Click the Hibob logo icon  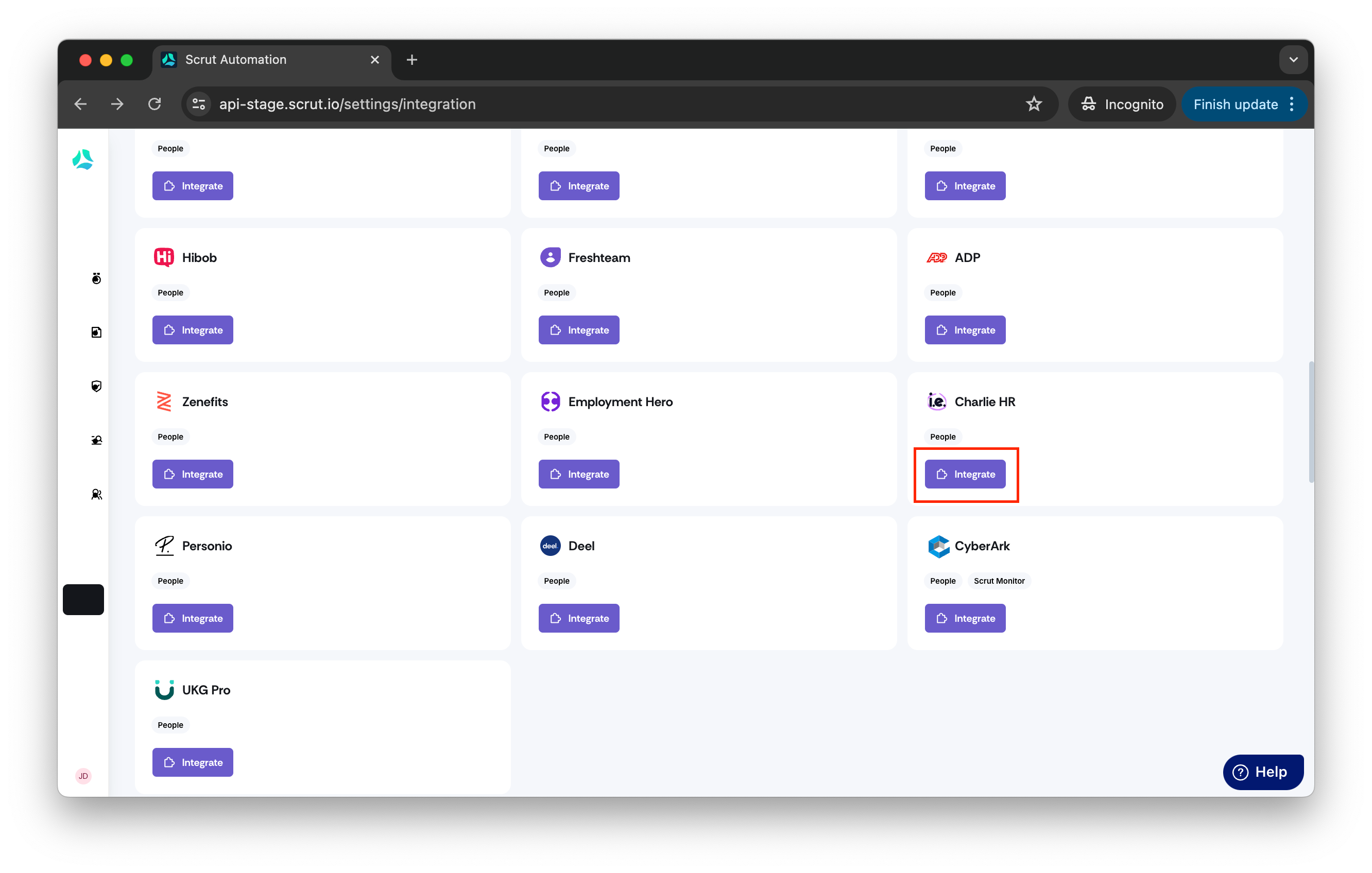[164, 257]
